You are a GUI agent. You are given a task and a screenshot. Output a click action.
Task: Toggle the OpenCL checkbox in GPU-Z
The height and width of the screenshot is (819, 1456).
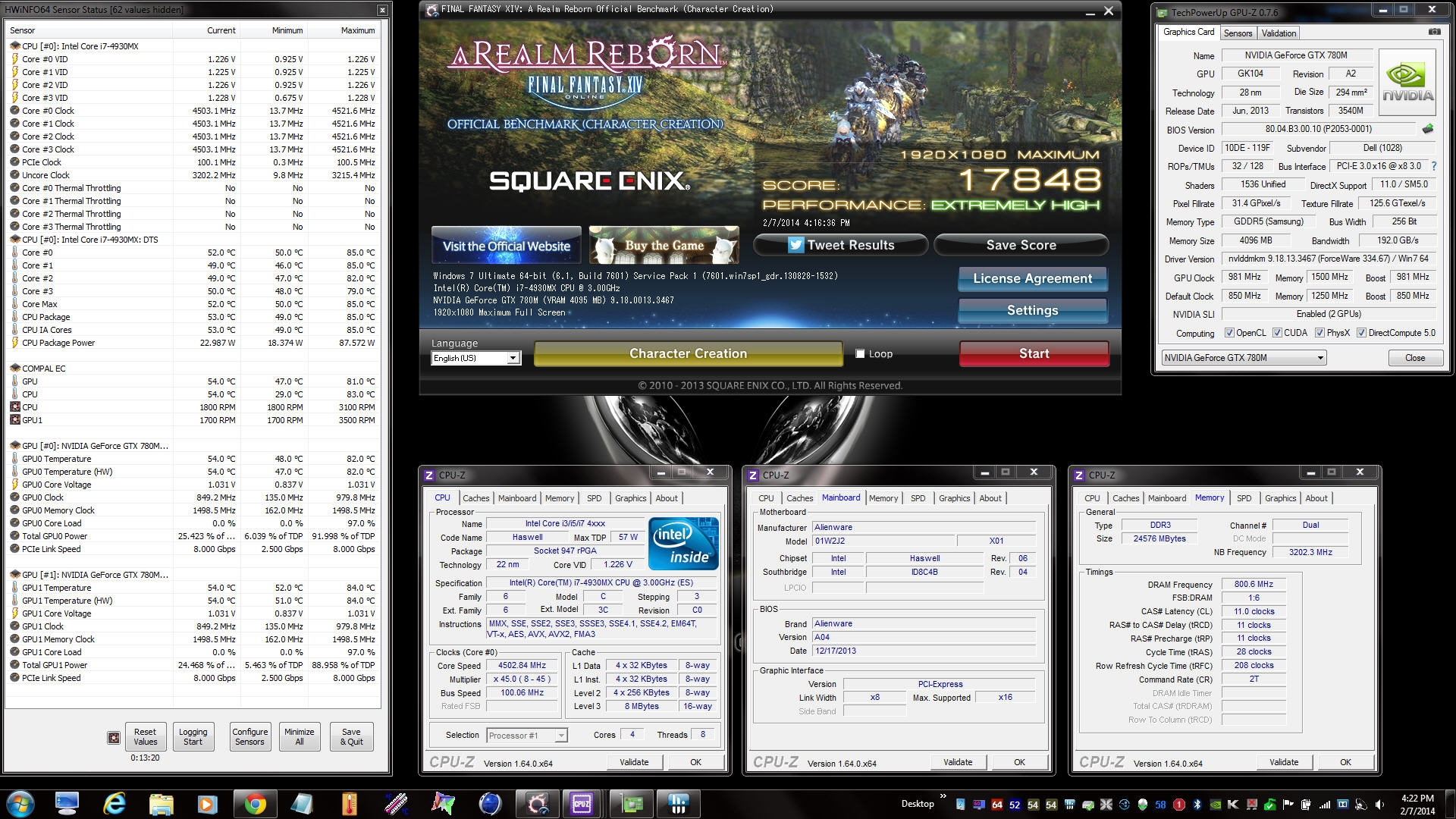(x=1229, y=333)
